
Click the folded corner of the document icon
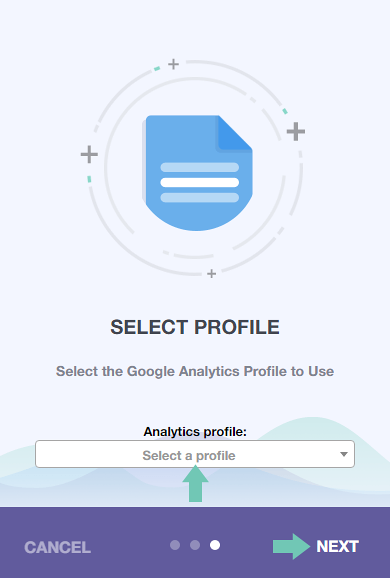pyautogui.click(x=235, y=133)
